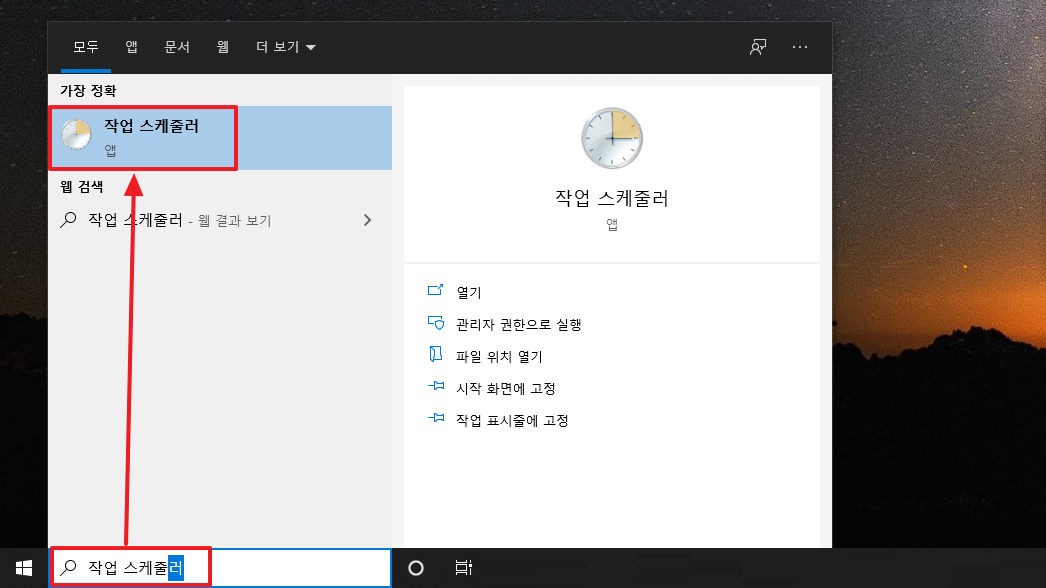Expand the 작업 스케줄러 web results chevron
Image resolution: width=1046 pixels, height=588 pixels.
pos(367,220)
